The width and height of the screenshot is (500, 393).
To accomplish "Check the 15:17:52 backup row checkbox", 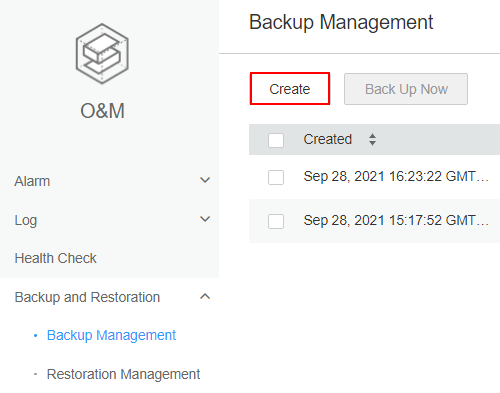I will coord(276,221).
